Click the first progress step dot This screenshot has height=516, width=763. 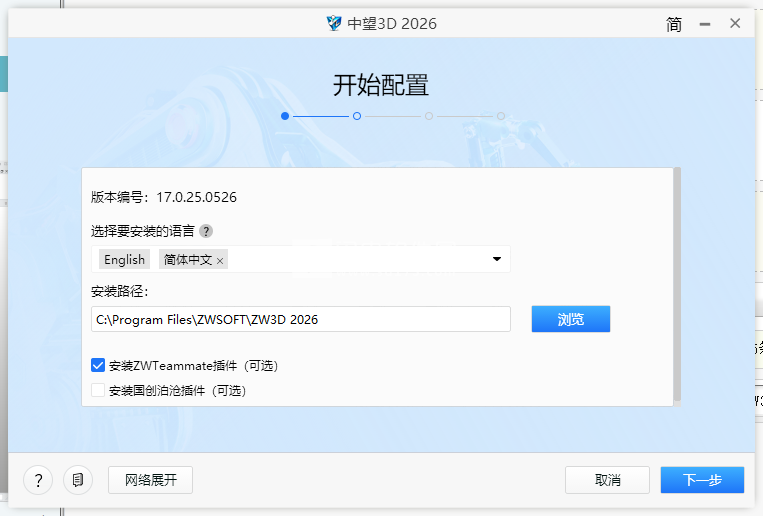tap(285, 116)
